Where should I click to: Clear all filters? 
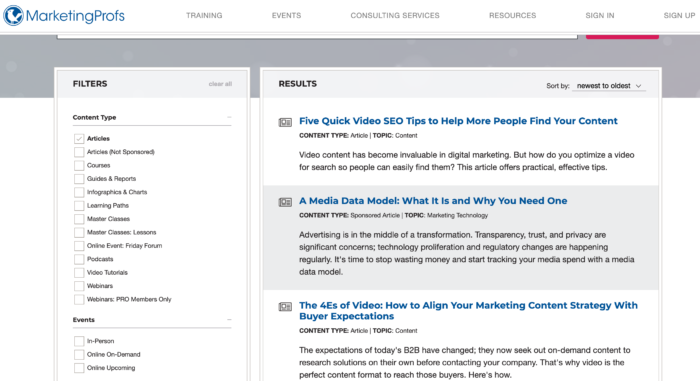coord(220,84)
